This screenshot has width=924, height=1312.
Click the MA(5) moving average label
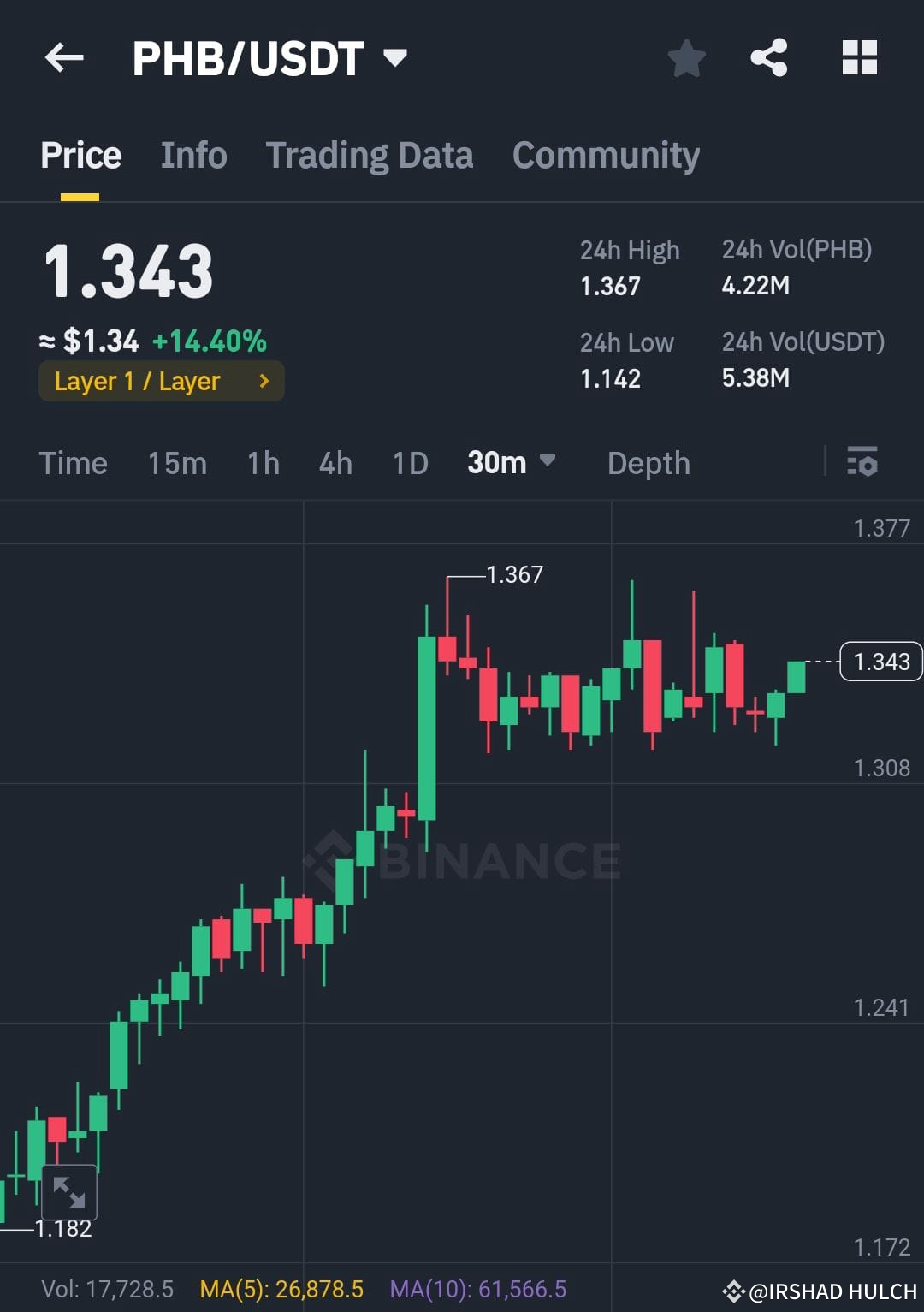(x=282, y=1289)
